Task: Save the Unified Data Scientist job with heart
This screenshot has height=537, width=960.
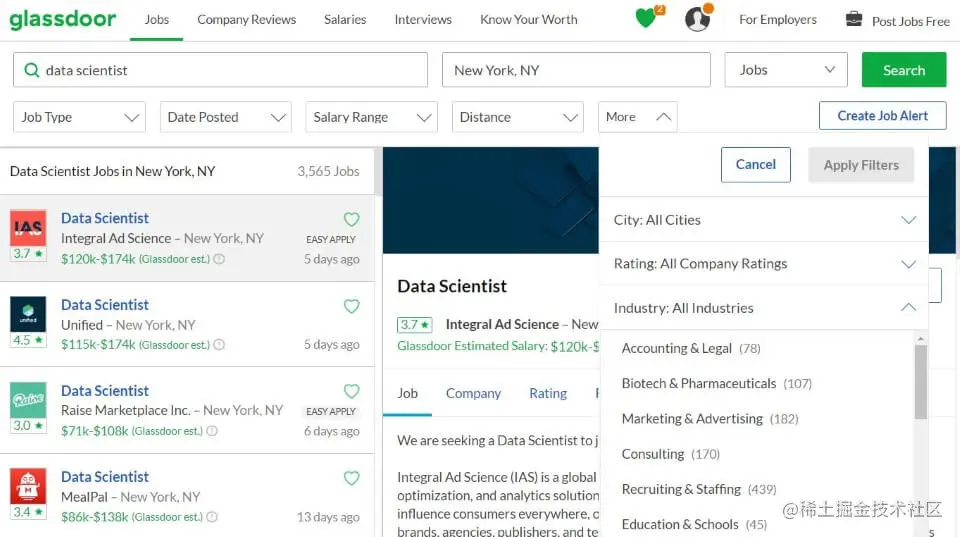Action: click(351, 306)
